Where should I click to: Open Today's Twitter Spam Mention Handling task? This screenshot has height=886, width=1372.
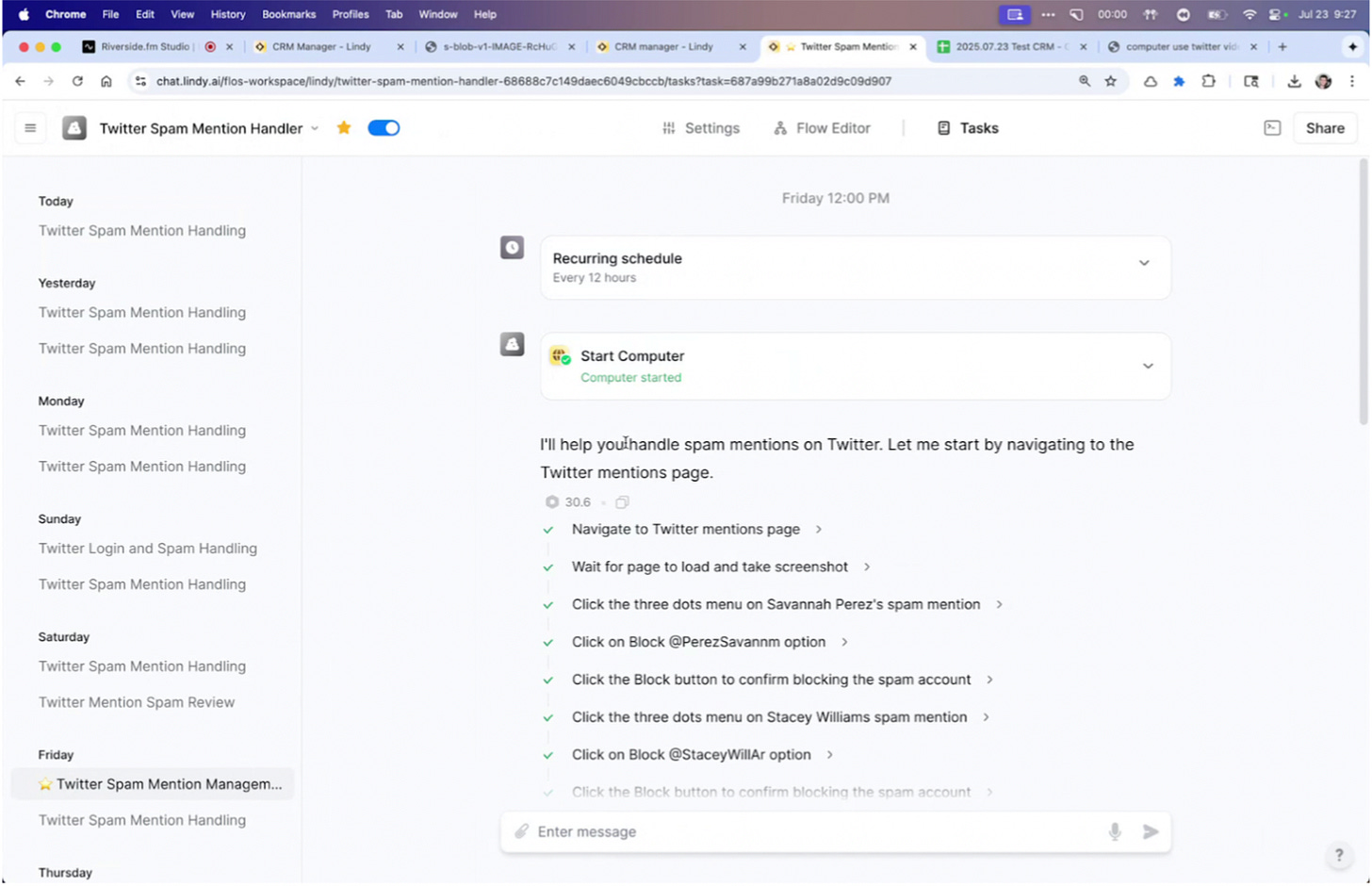(x=142, y=231)
